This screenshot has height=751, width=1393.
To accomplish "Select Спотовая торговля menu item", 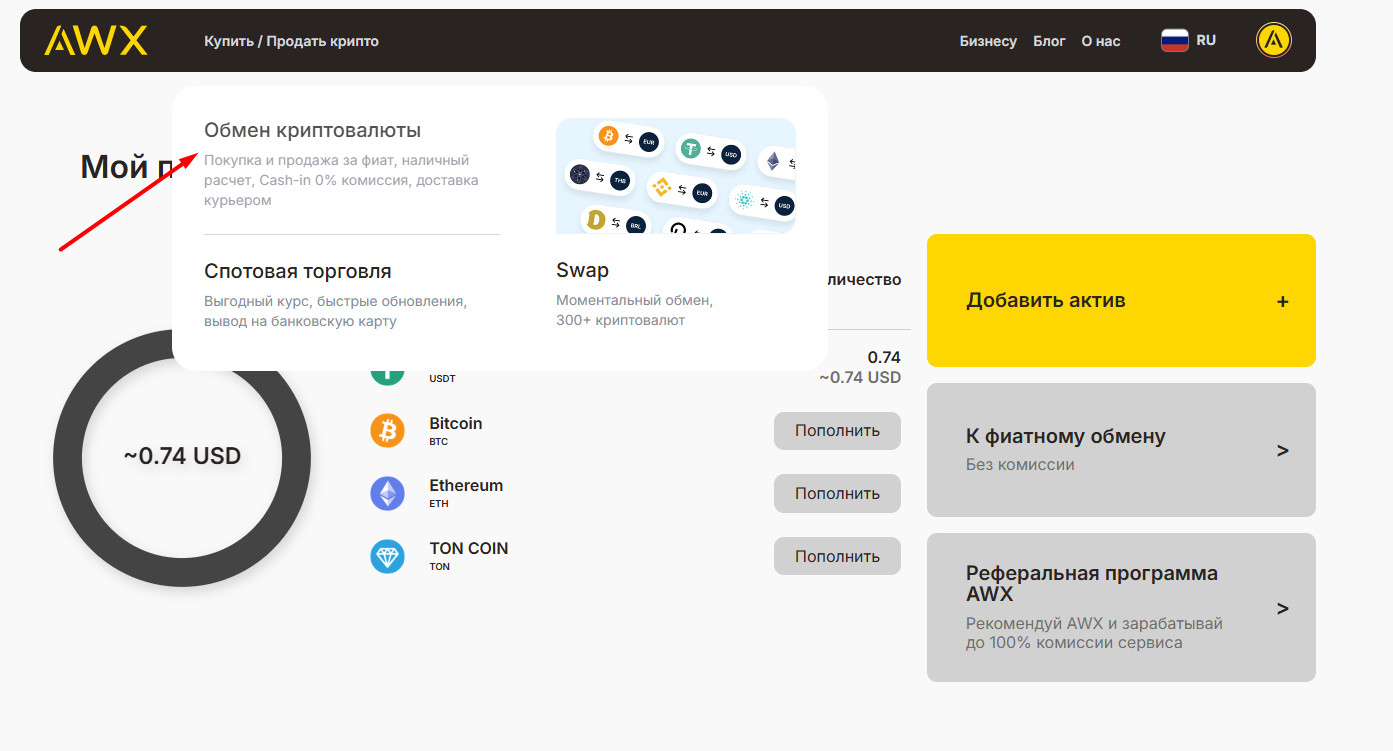I will [x=298, y=272].
